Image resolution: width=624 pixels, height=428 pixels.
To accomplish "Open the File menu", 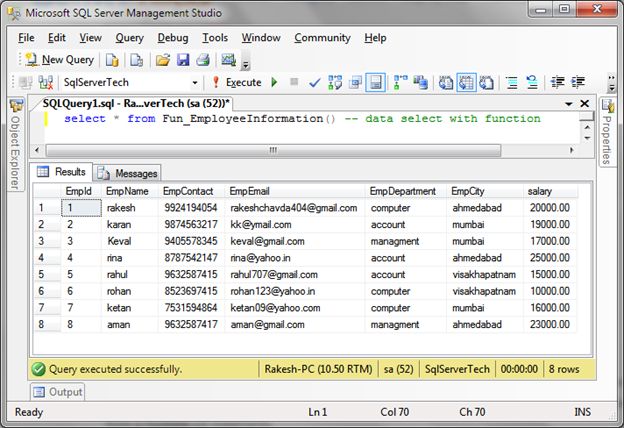I will pos(26,38).
